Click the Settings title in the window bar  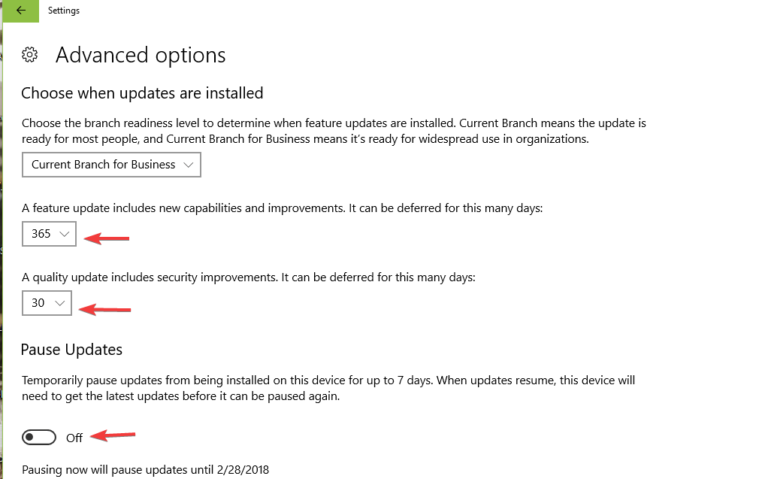[64, 11]
